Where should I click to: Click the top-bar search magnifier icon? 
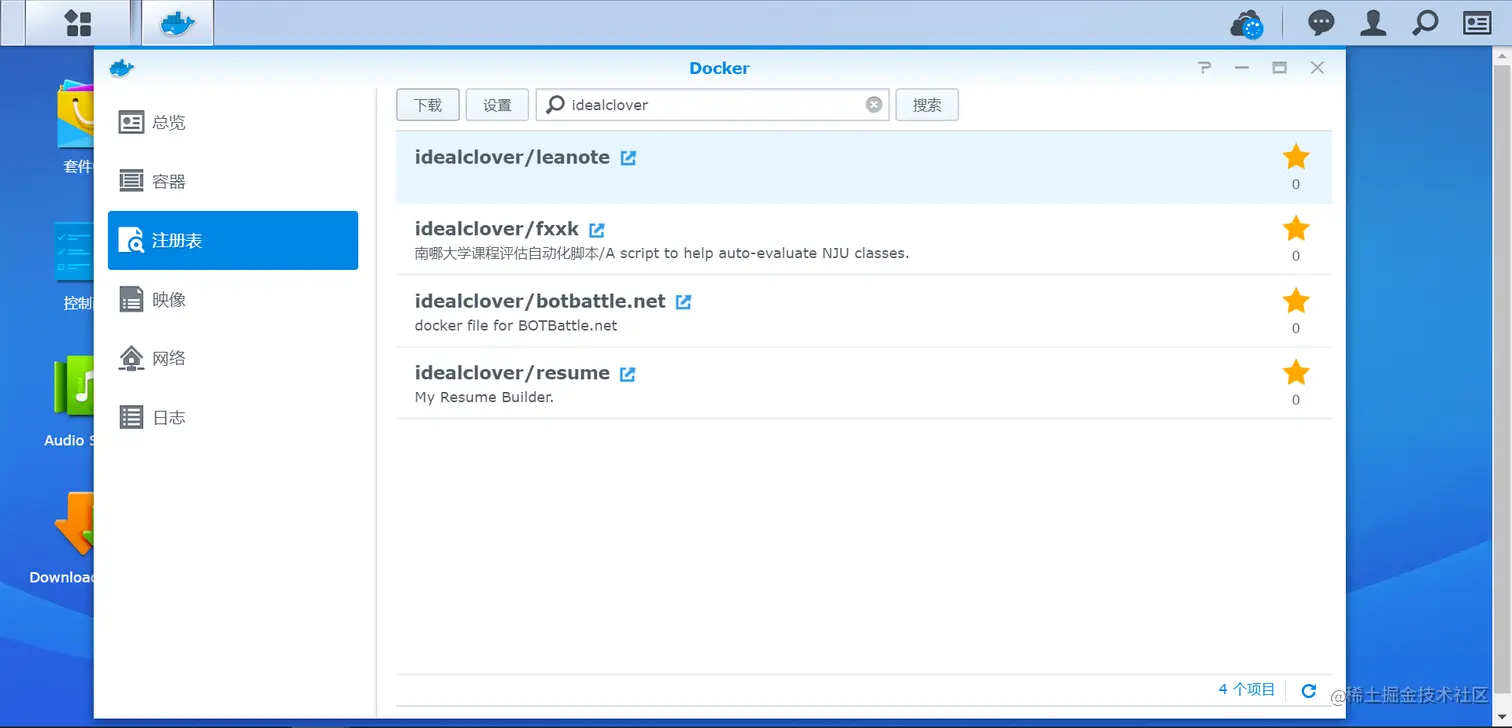point(1425,23)
